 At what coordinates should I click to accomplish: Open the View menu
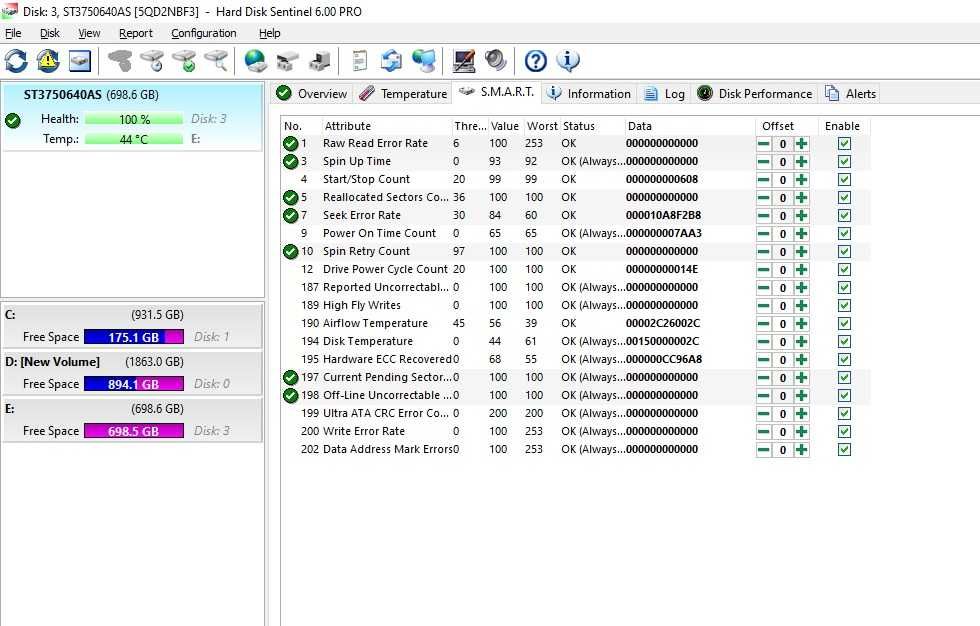(89, 33)
